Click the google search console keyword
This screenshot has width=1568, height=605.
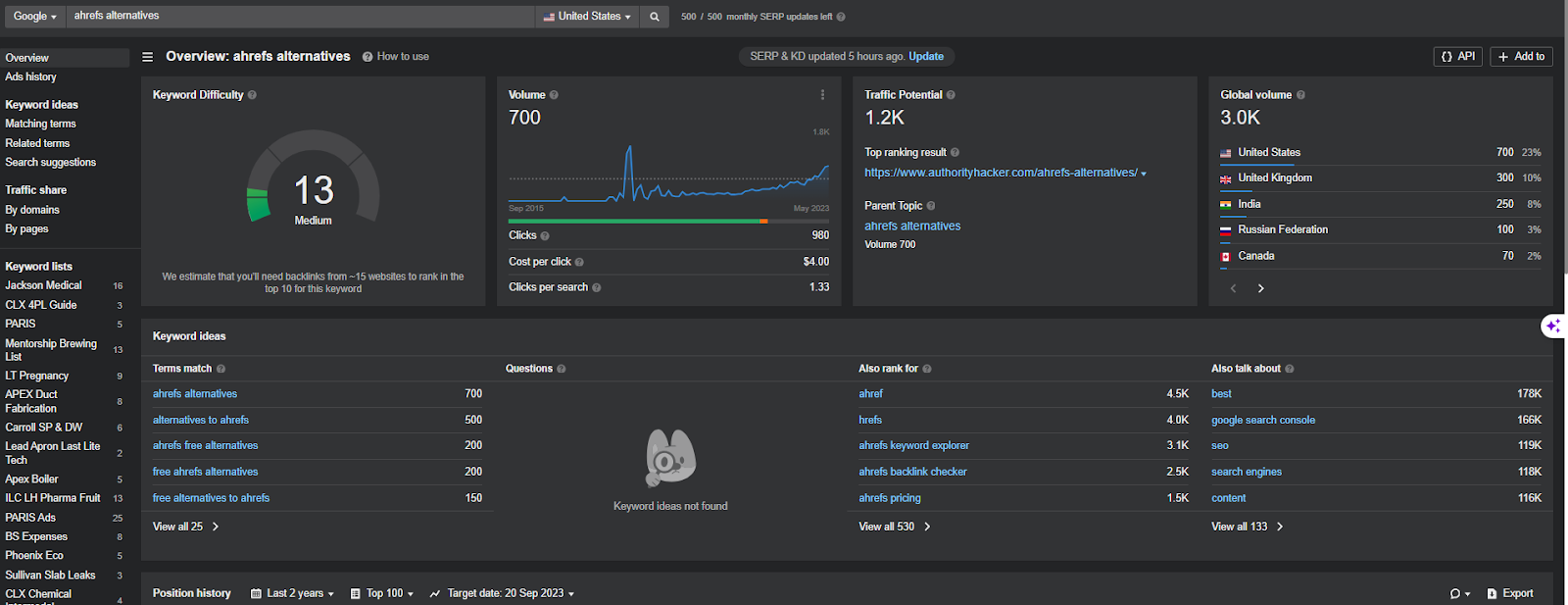(1263, 421)
